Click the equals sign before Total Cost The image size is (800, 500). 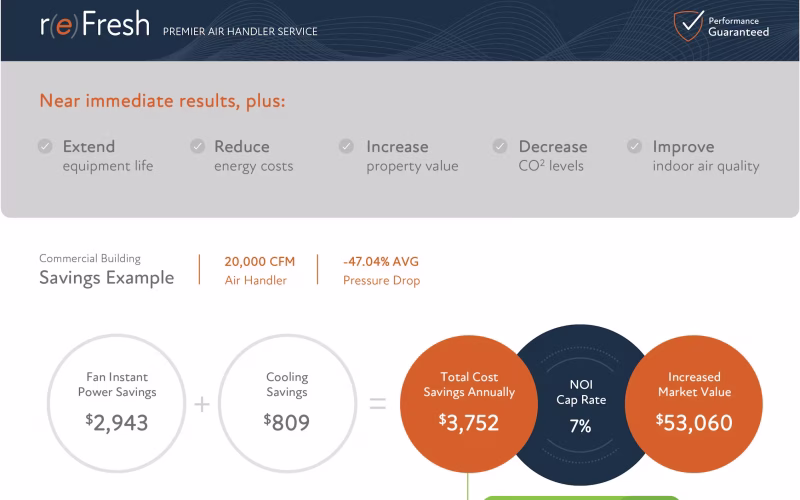378,404
